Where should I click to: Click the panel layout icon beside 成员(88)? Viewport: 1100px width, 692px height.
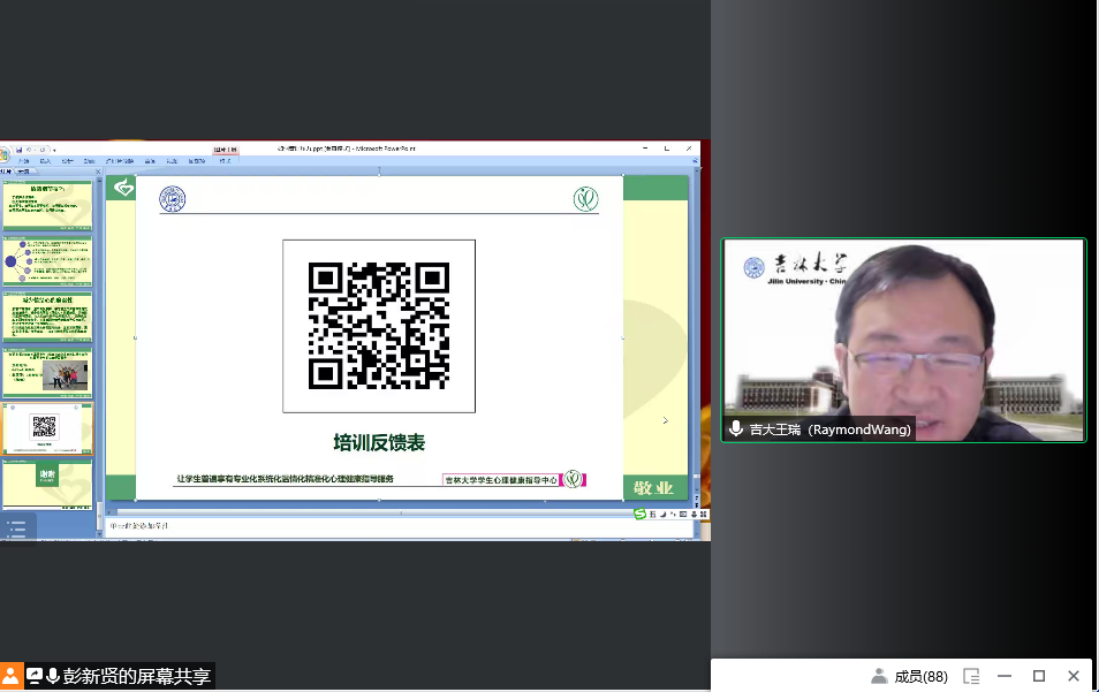pos(971,676)
